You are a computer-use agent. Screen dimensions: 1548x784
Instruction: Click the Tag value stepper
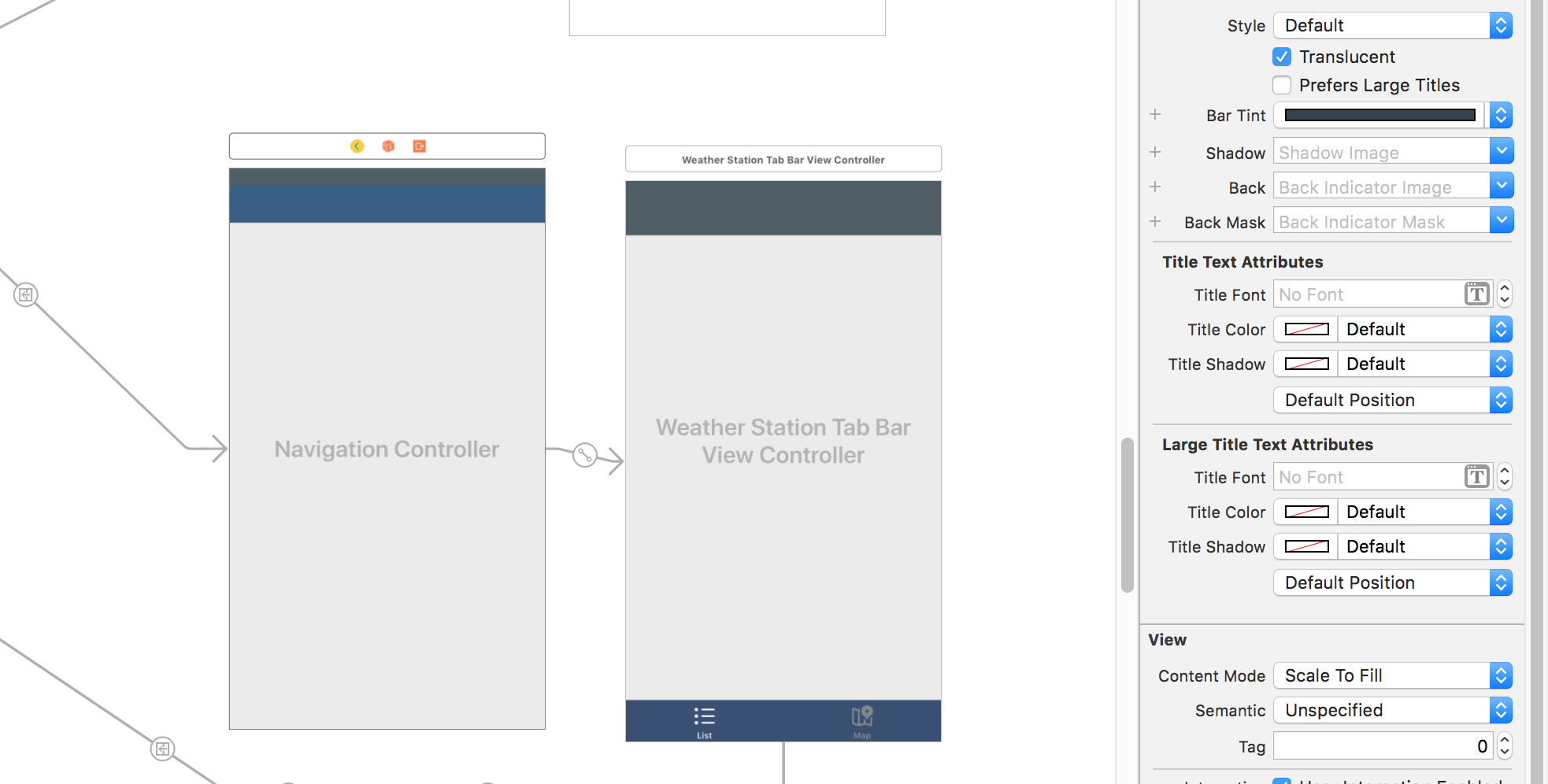pyautogui.click(x=1505, y=745)
